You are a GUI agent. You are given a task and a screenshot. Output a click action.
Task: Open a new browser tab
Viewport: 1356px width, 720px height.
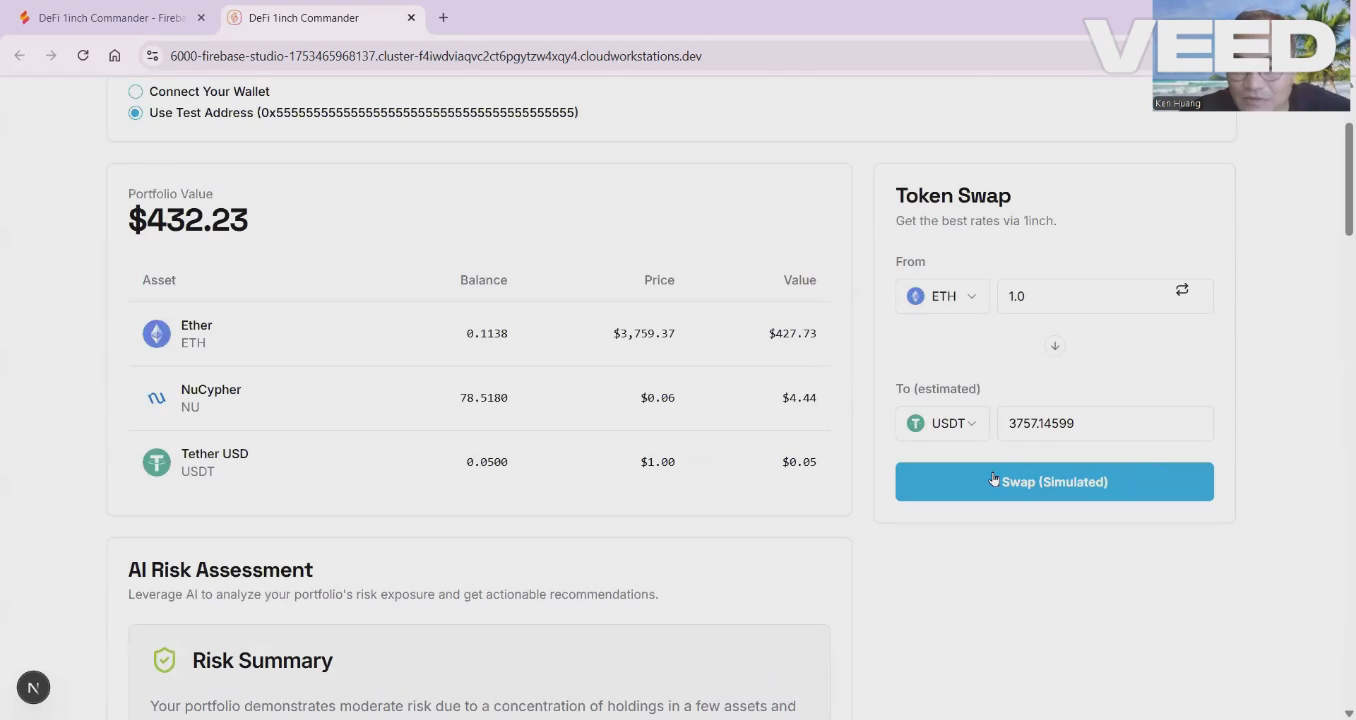443,18
